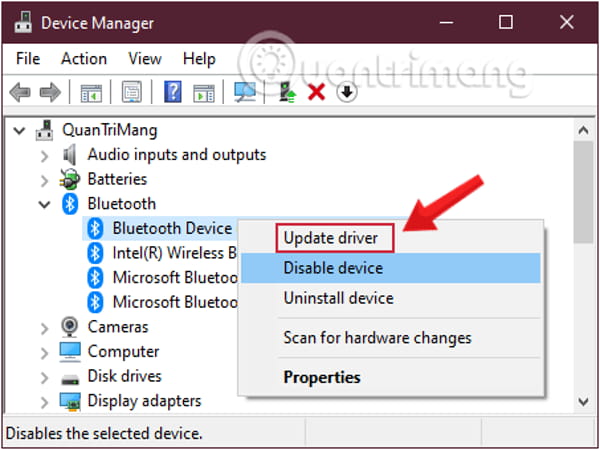Select the Disk drives label
Screen dimensions: 600x450
[x=124, y=376]
